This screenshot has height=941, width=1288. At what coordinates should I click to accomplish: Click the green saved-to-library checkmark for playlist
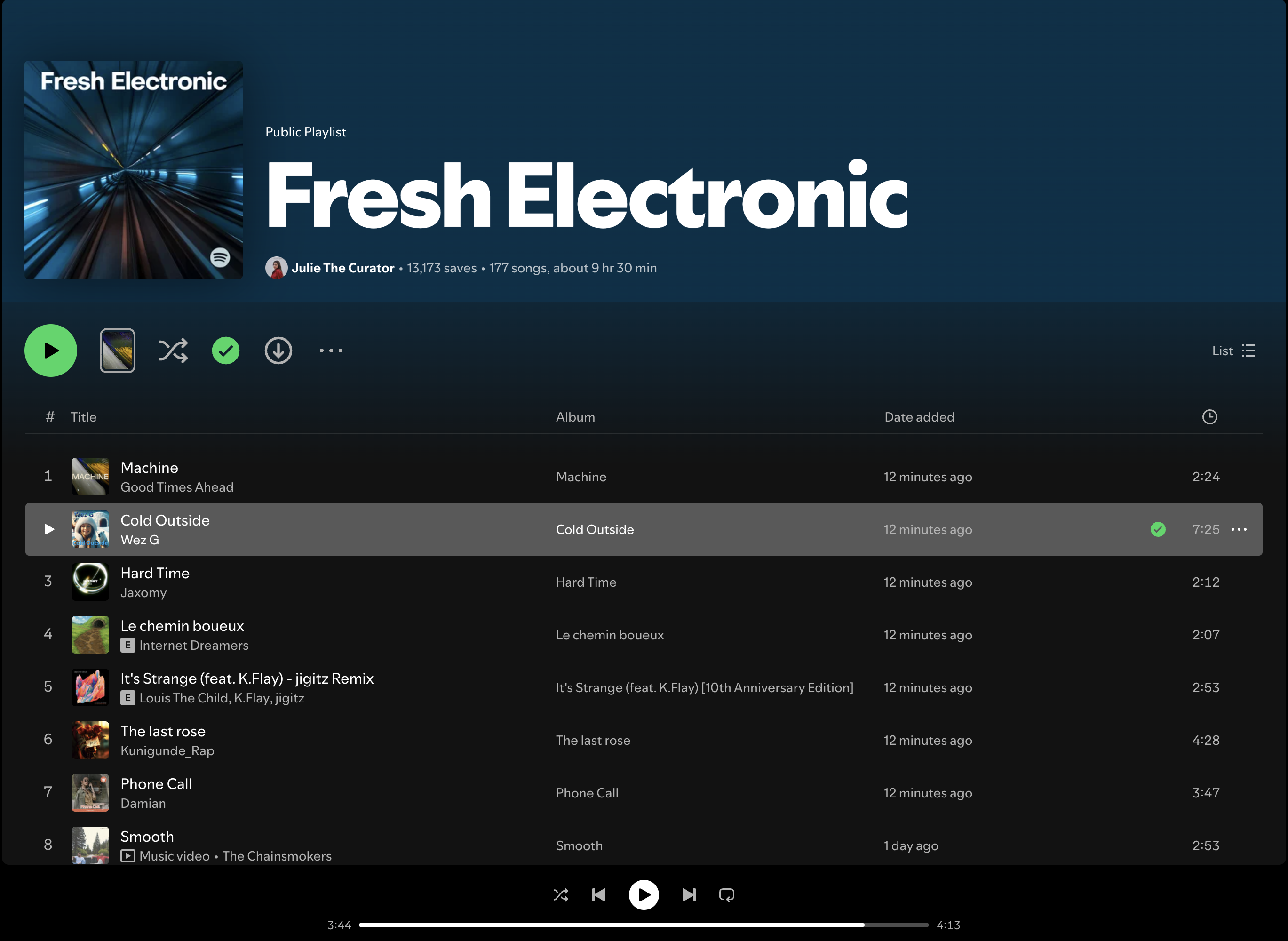point(225,351)
